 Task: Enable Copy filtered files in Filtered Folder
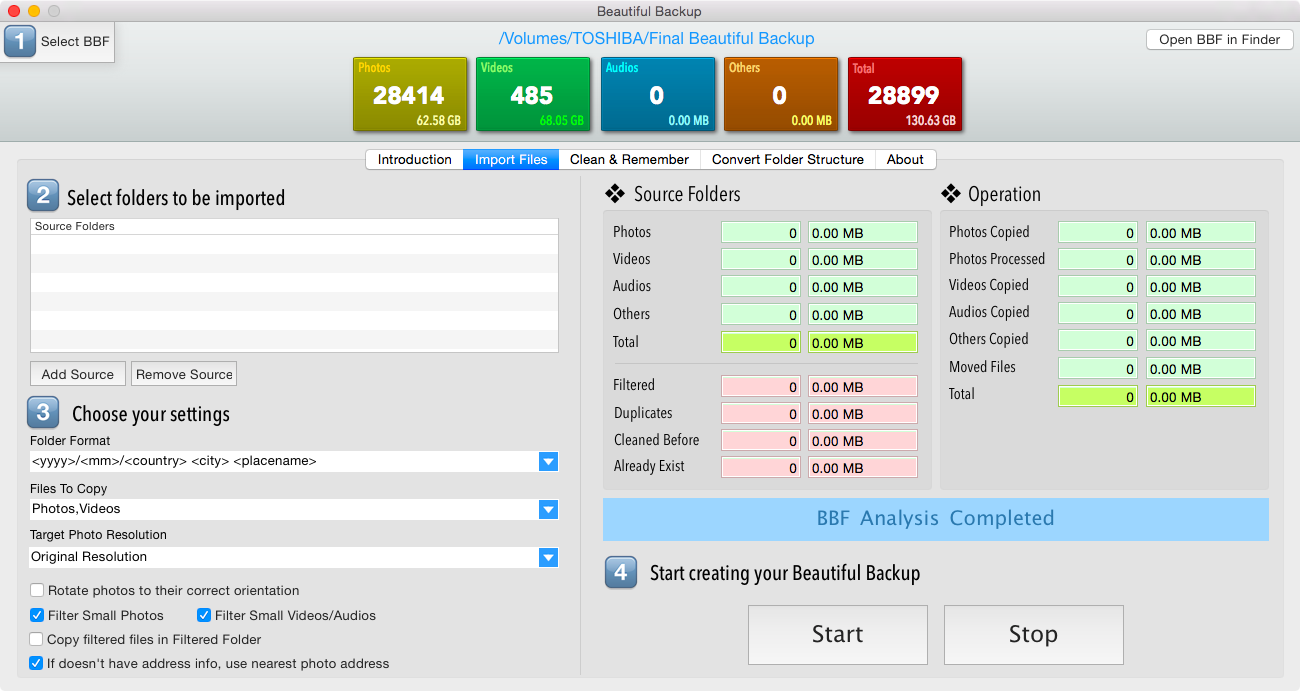37,639
